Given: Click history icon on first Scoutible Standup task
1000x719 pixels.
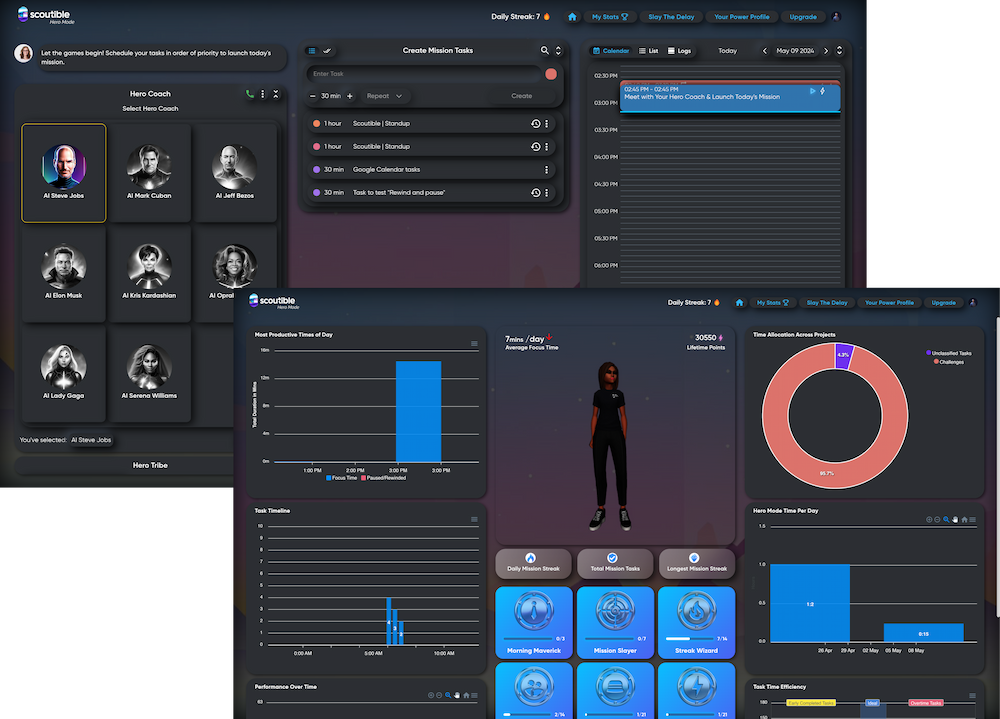Looking at the screenshot, I should [x=536, y=124].
